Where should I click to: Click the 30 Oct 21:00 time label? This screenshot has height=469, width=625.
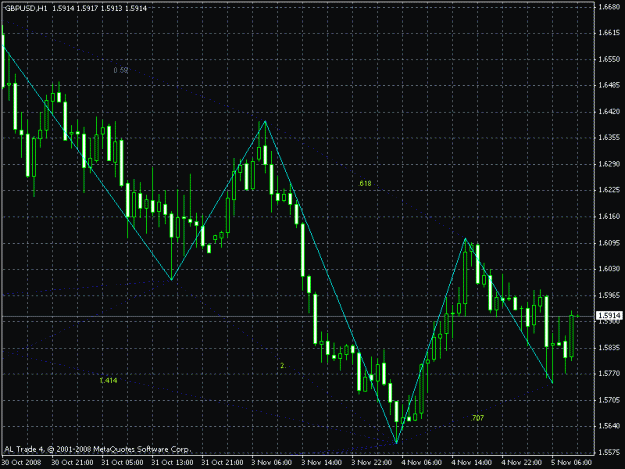[72, 463]
